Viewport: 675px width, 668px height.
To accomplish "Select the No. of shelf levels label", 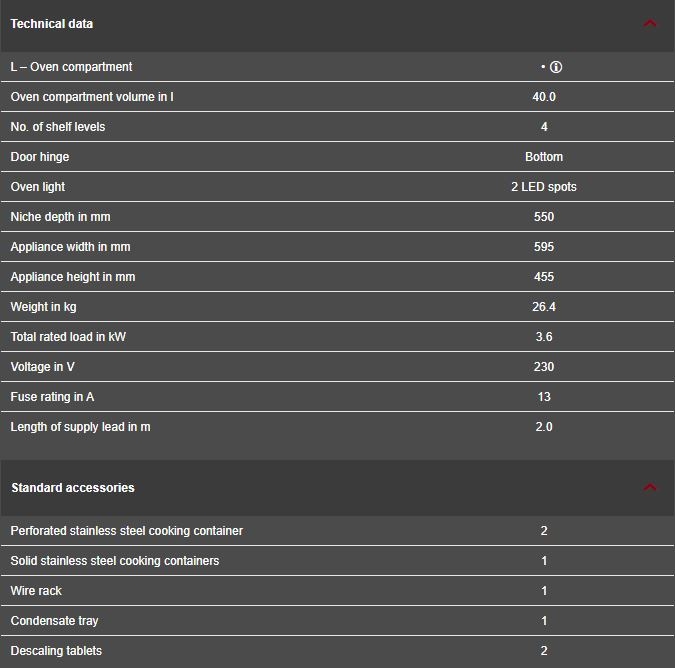I will [x=58, y=127].
